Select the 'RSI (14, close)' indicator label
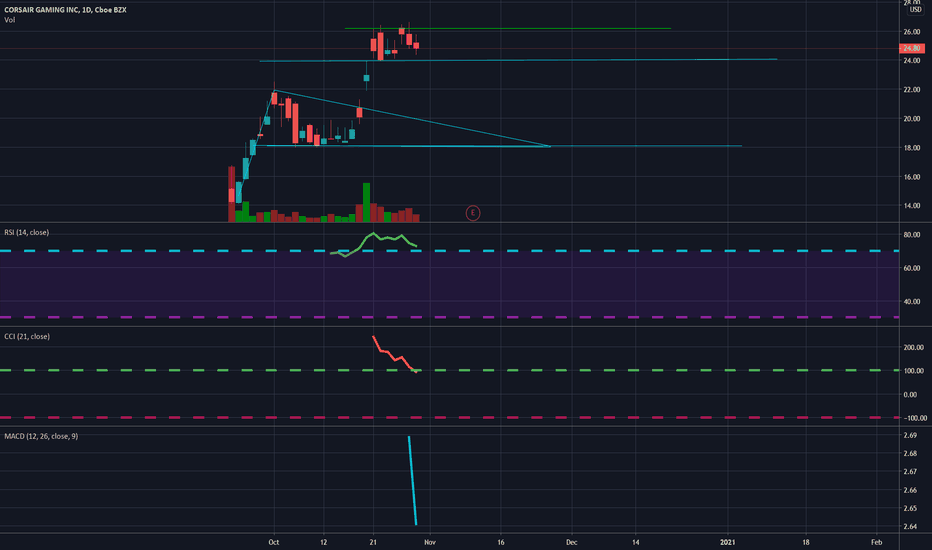 pyautogui.click(x=27, y=232)
